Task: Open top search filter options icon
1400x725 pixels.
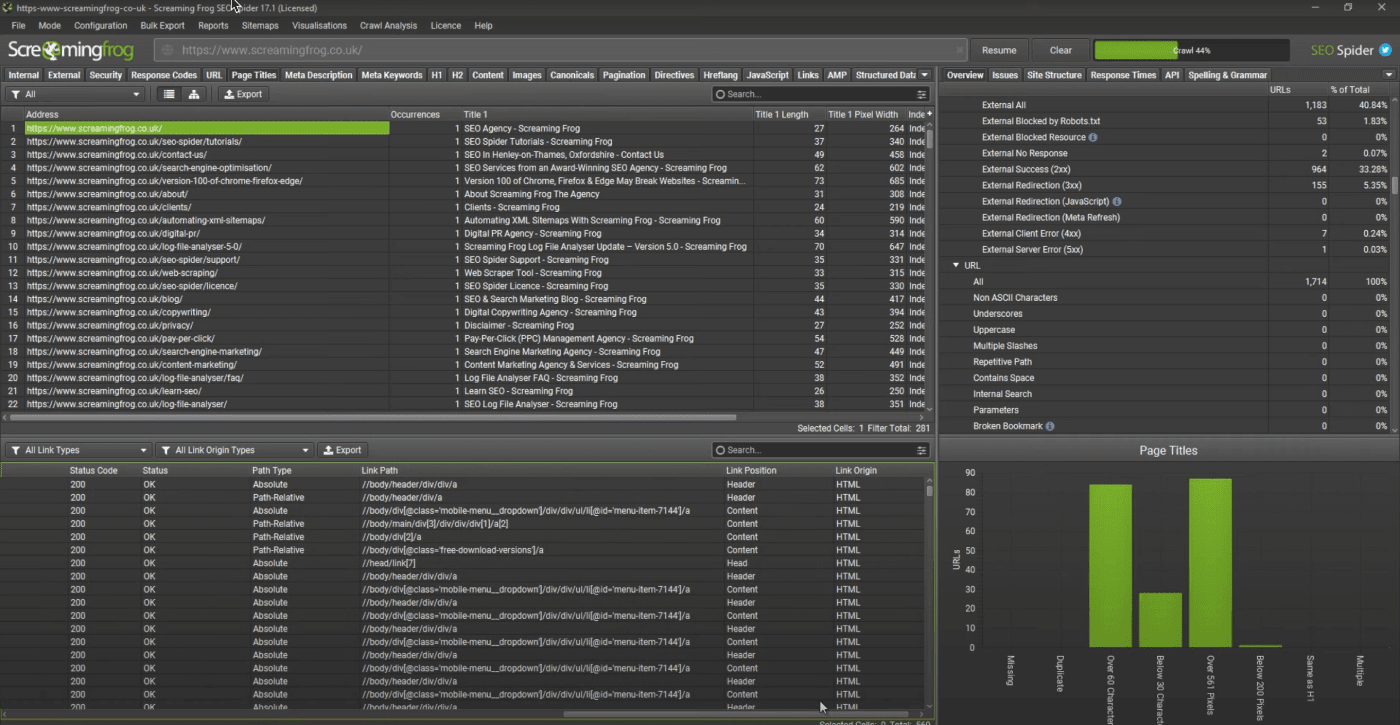Action: coord(922,94)
